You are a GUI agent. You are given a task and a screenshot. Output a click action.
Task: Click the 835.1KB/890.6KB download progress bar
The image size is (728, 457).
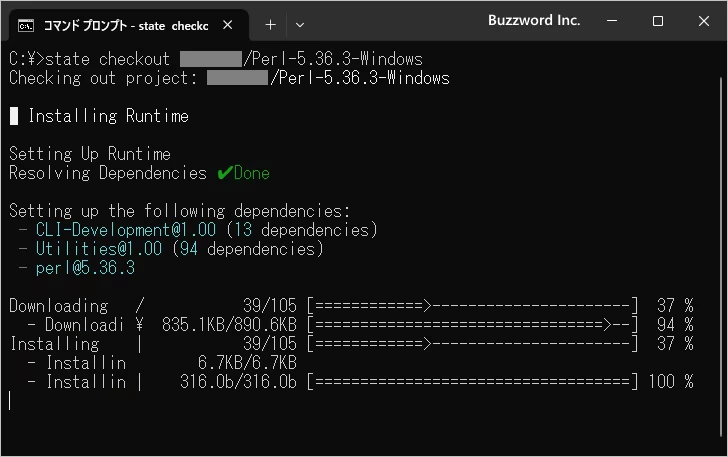(x=473, y=325)
